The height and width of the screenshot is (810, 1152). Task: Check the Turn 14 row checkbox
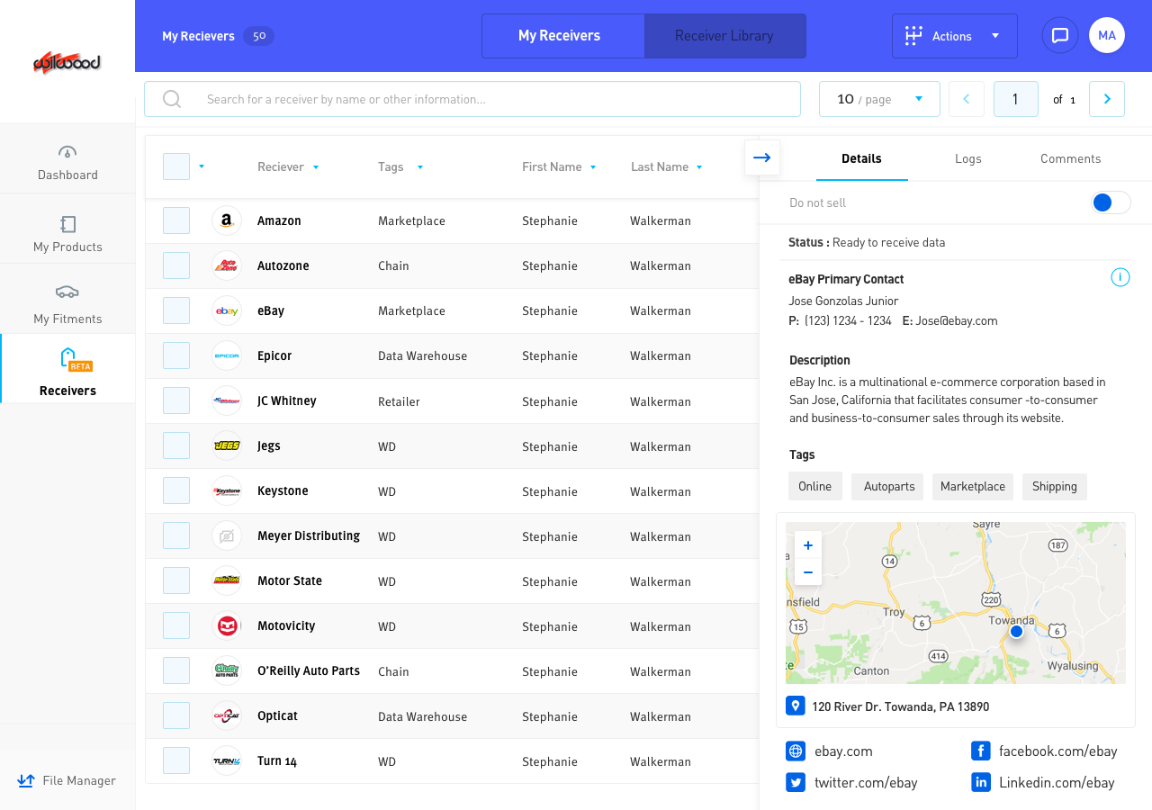176,761
